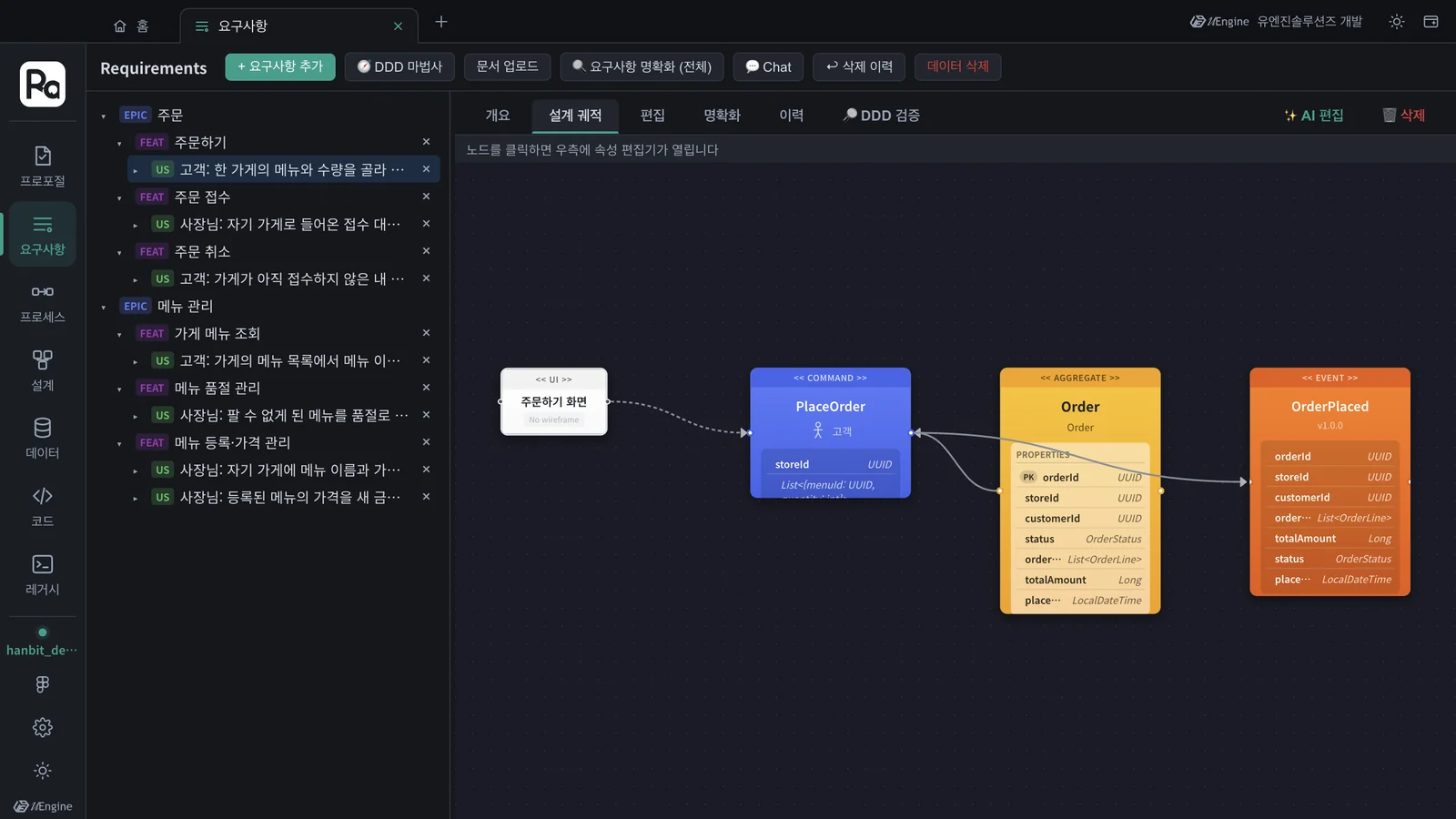The height and width of the screenshot is (819, 1456).
Task: Collapse the 주문 epic
Action: [104, 116]
